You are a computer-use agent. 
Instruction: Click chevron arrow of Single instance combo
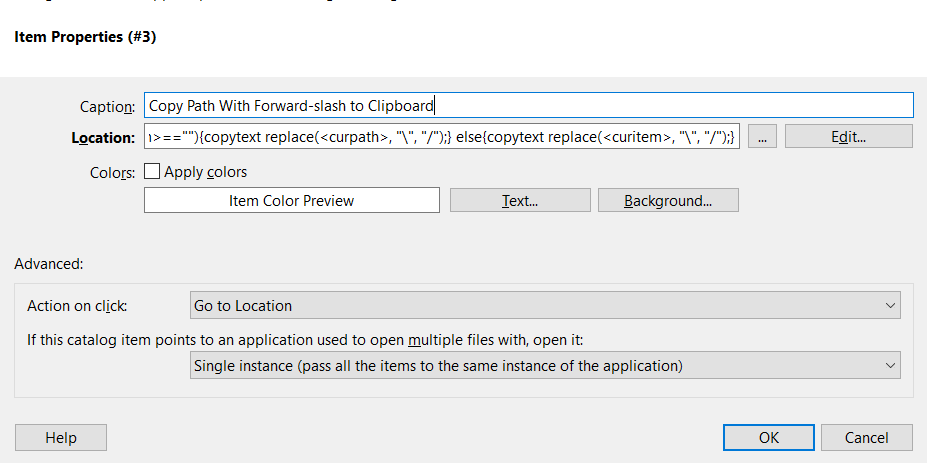(890, 366)
